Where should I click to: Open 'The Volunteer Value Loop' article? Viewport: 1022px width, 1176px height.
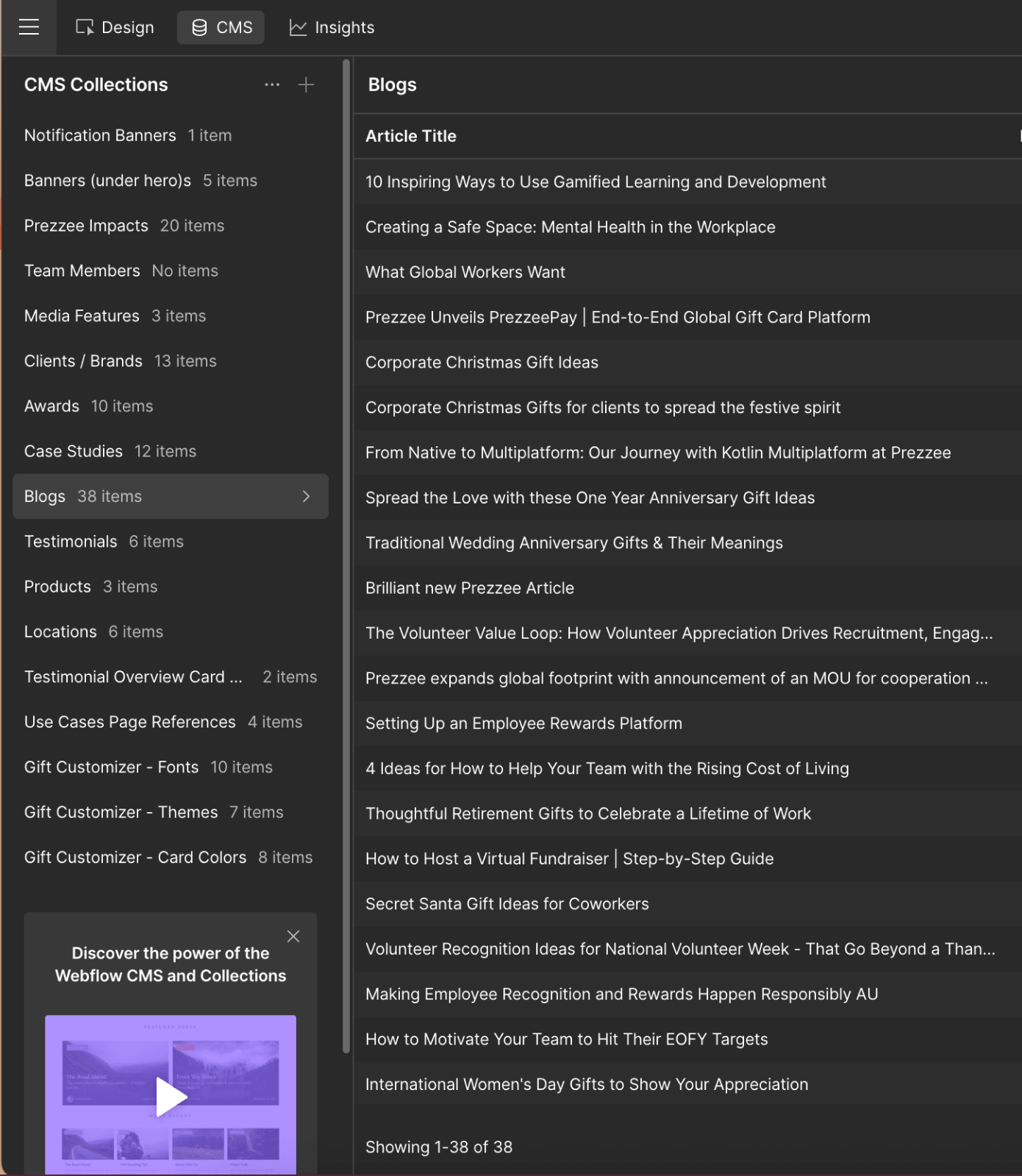[x=688, y=634]
